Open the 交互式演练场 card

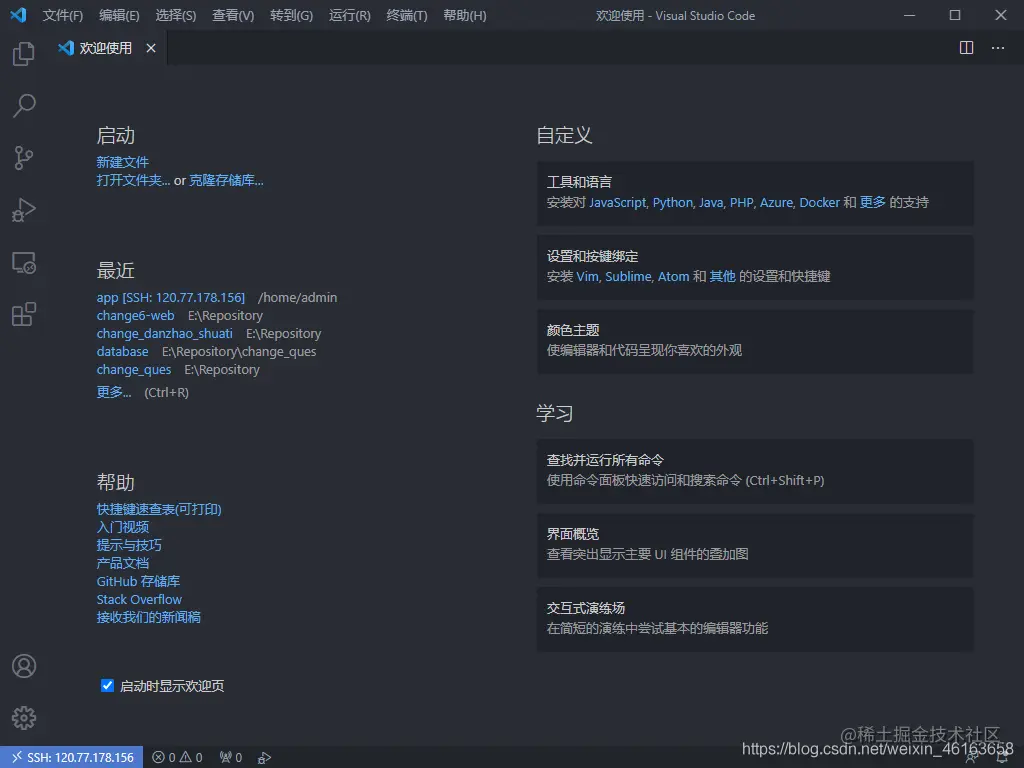(755, 618)
